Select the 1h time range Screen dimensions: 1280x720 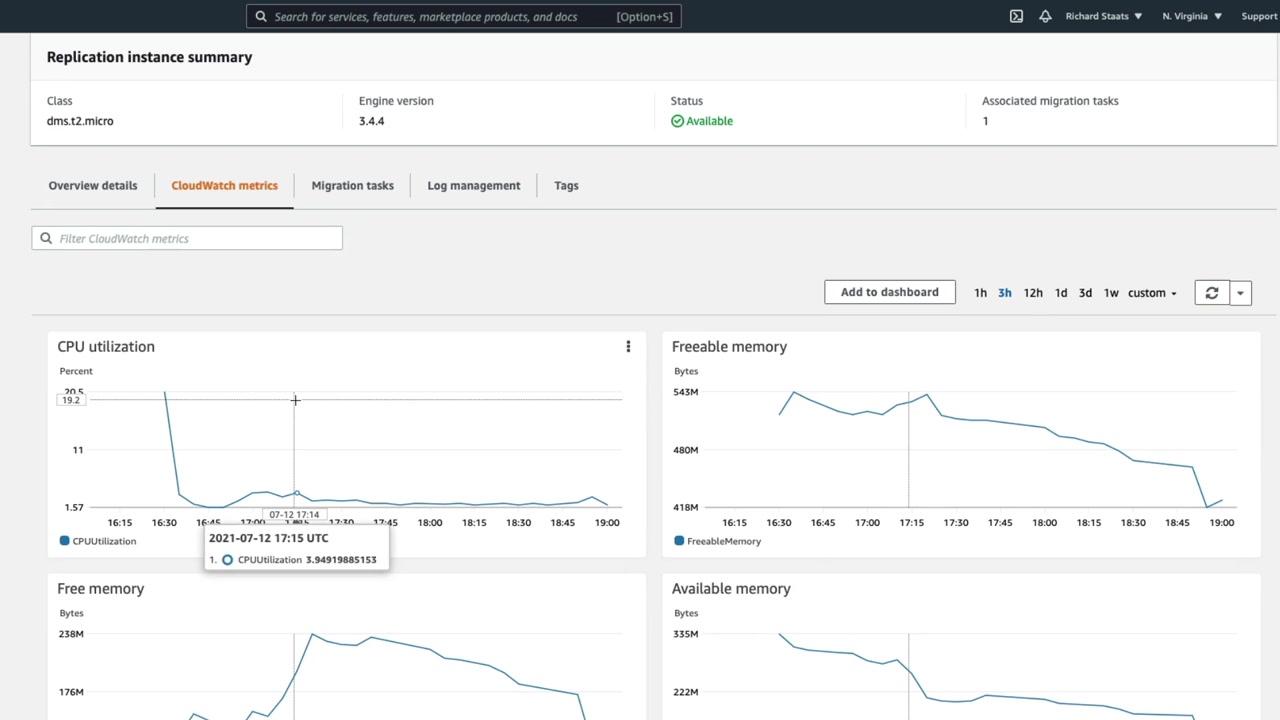click(980, 293)
